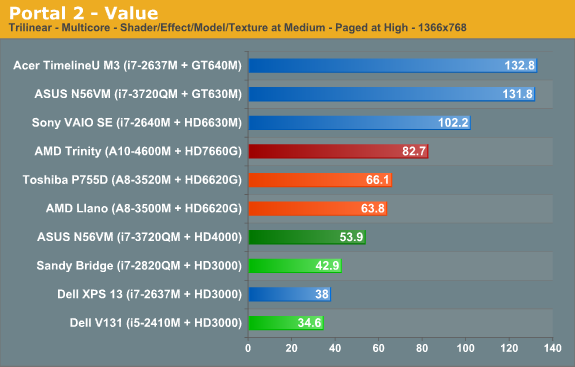Screen dimensions: 575x367
Task: Click the value 132.8 on the top bar
Action: point(520,65)
